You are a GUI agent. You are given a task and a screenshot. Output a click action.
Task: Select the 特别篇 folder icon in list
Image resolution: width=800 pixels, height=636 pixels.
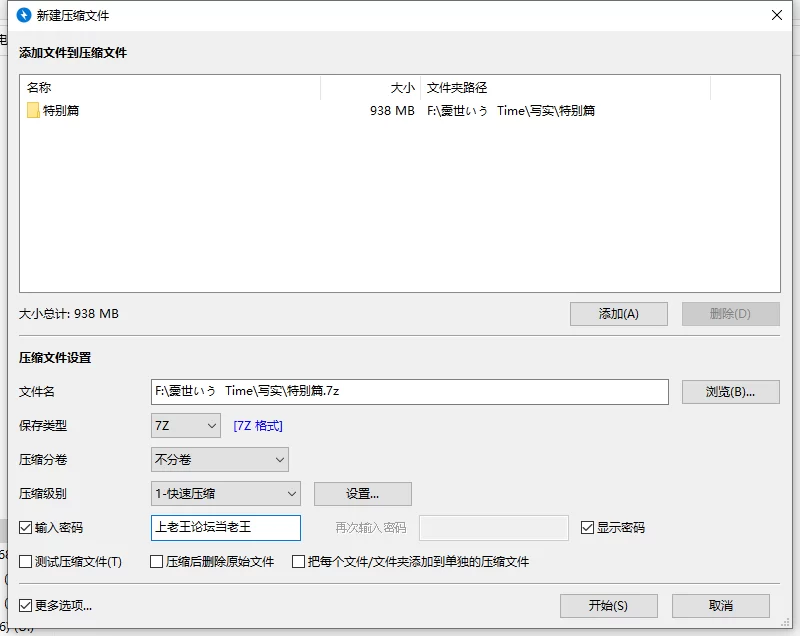point(33,111)
